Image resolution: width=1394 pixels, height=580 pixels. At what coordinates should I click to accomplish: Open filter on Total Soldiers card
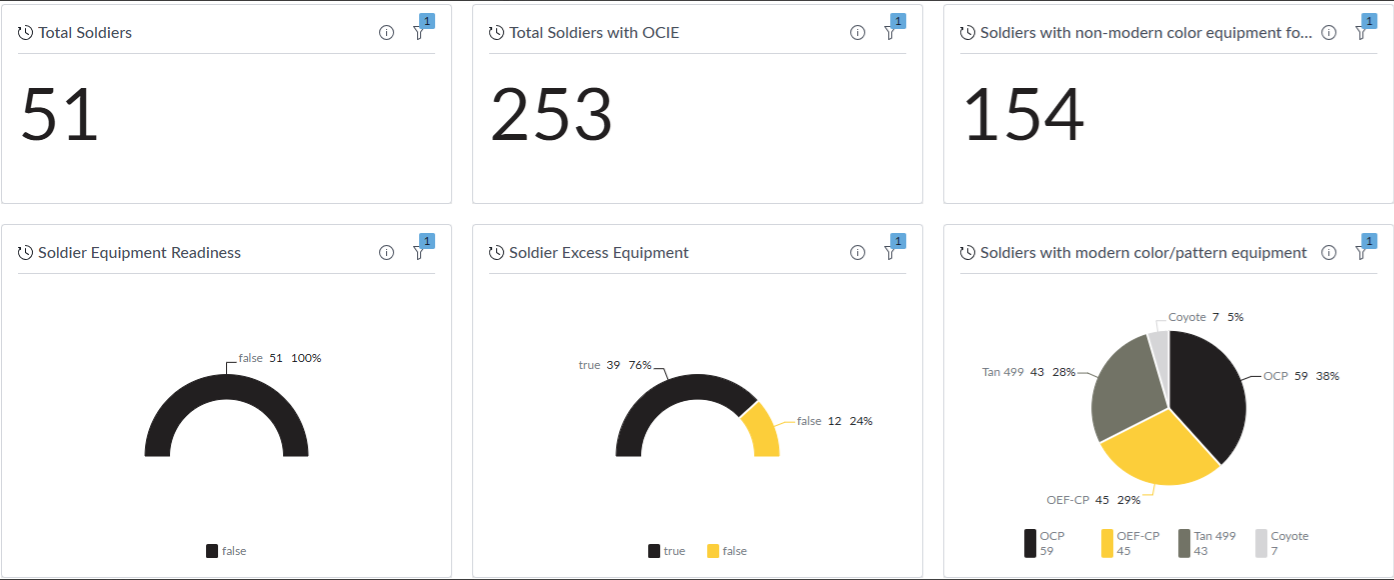[418, 33]
